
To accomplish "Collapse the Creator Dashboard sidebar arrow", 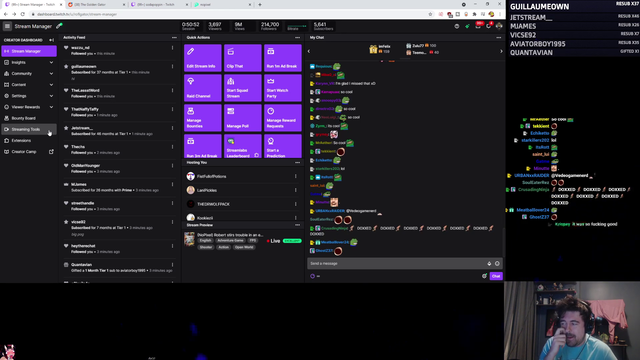I will coord(51,40).
